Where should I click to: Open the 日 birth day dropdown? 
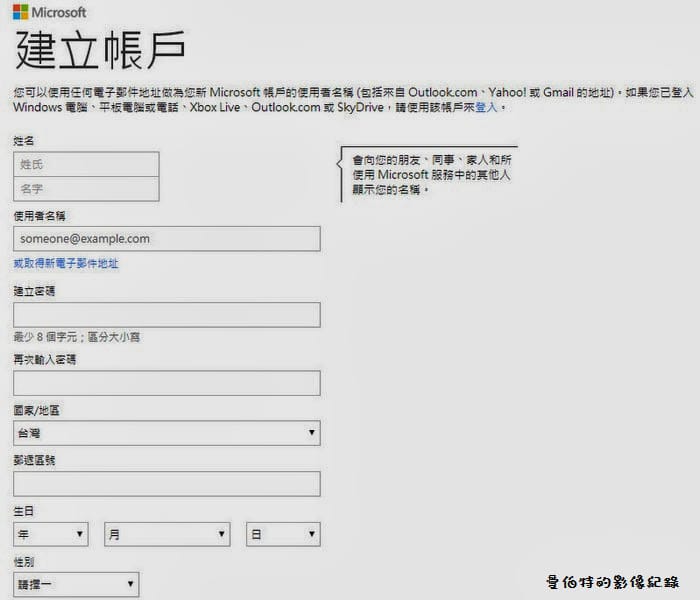tap(283, 534)
